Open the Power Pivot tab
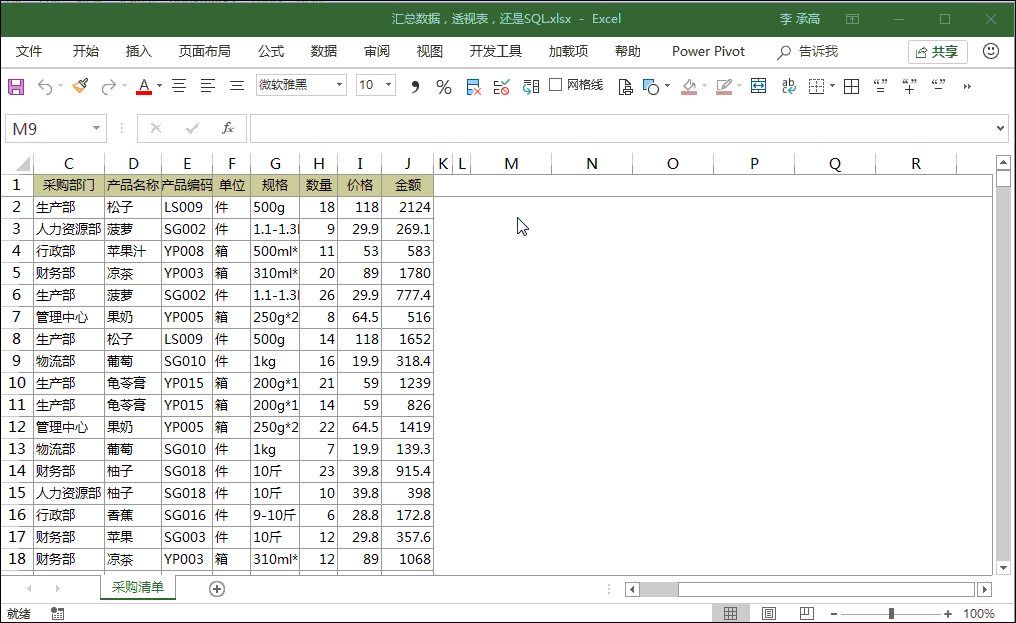The width and height of the screenshot is (1016, 623). (x=708, y=51)
